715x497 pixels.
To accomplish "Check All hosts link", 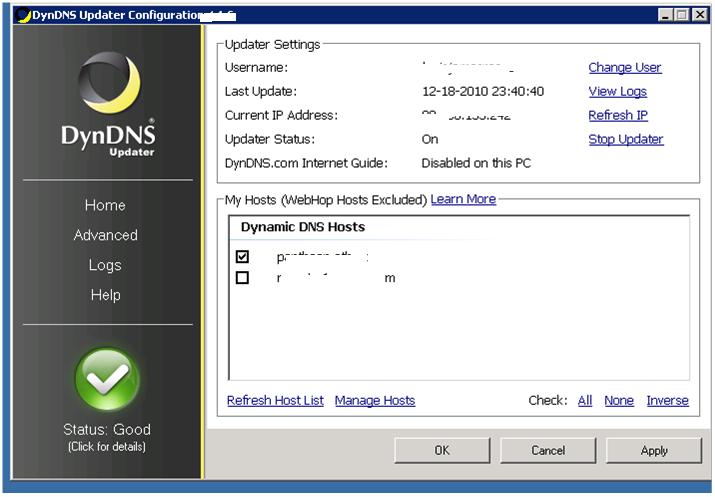I will click(585, 400).
